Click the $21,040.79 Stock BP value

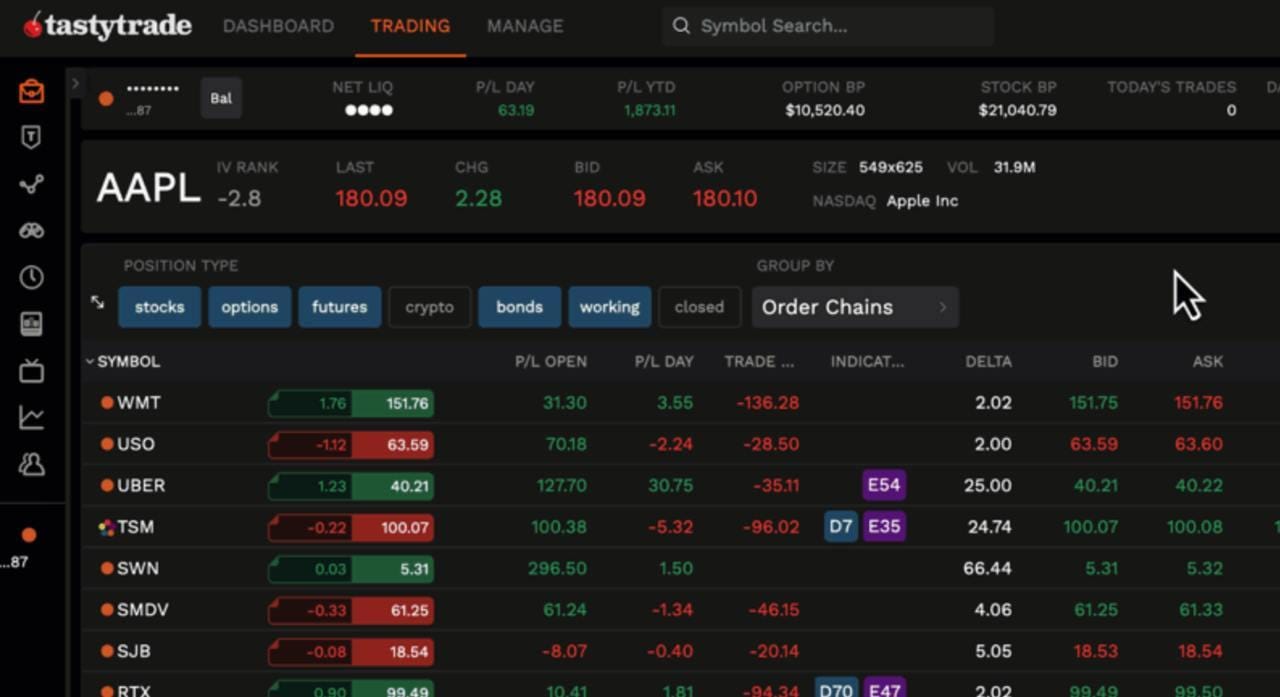(1017, 110)
